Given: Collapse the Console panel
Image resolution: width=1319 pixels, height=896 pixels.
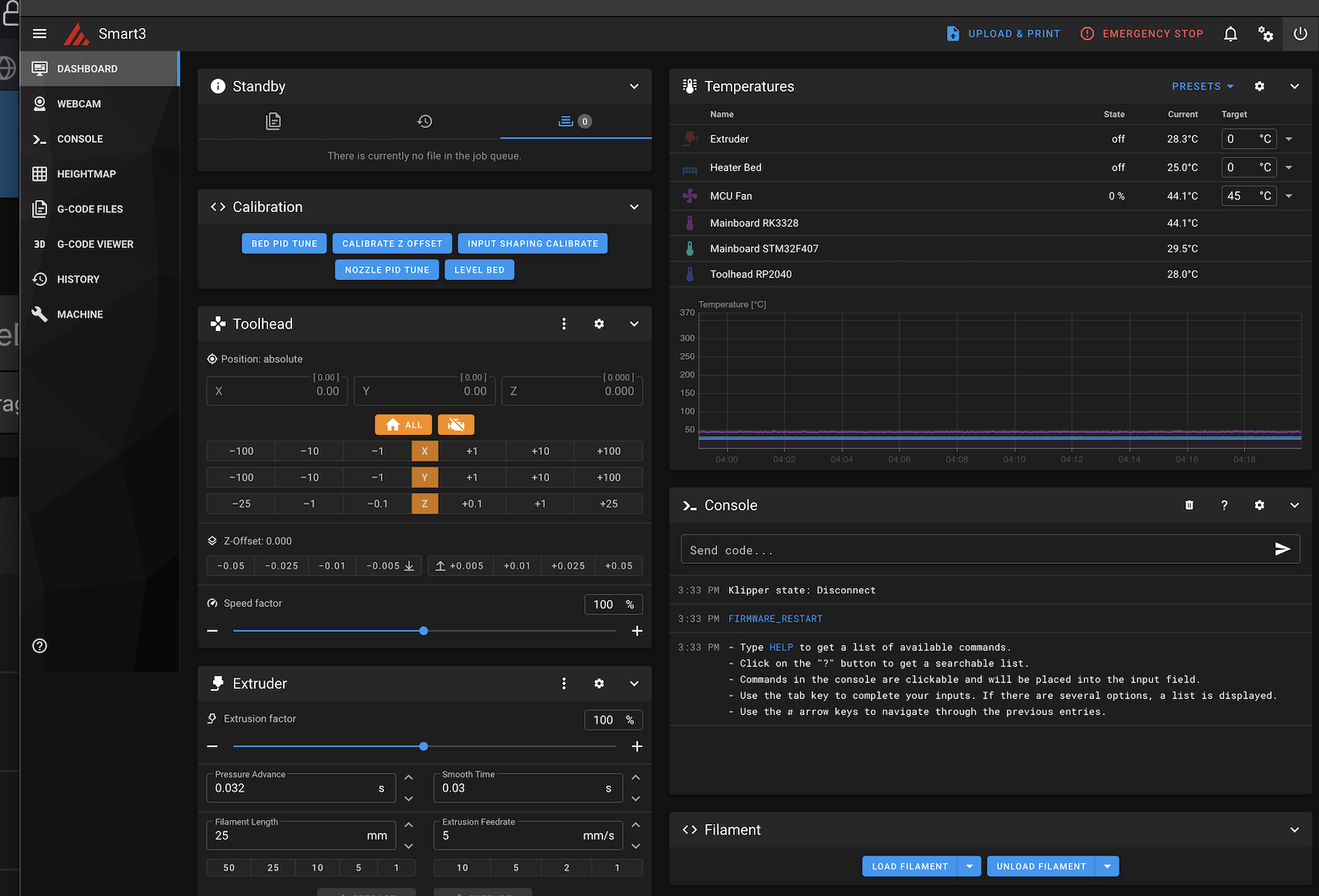Looking at the screenshot, I should [x=1294, y=505].
